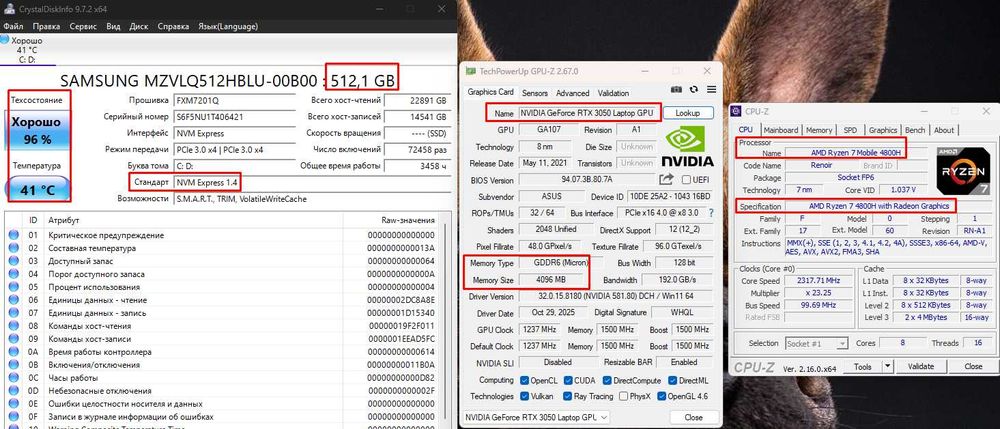Click status icon for attribute 05 Процент использования
The width and height of the screenshot is (1000, 429).
tap(13, 287)
